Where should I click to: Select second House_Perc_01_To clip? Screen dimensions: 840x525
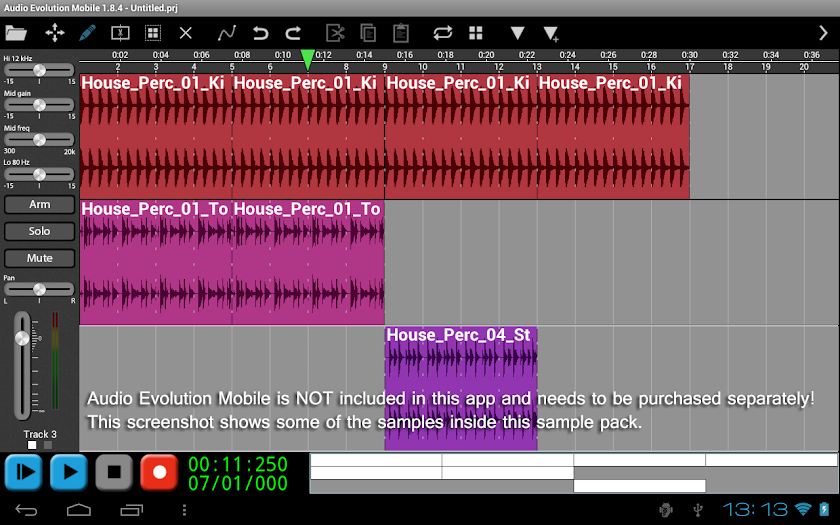(308, 262)
